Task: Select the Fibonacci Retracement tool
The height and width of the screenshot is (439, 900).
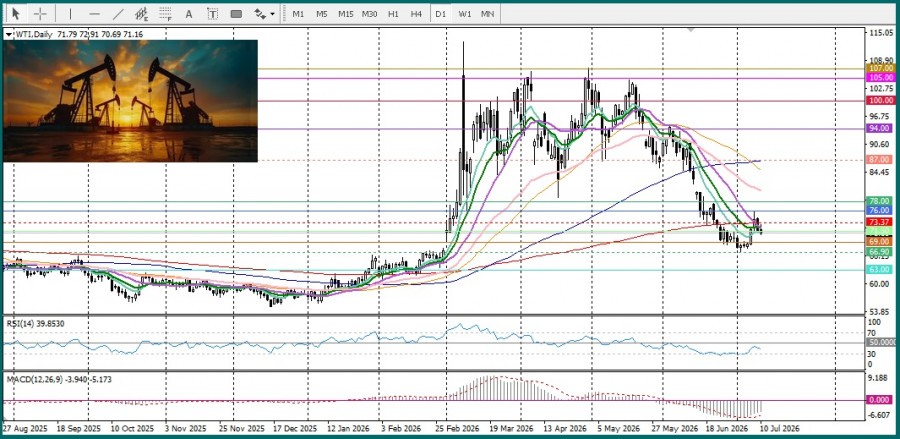Action: (x=165, y=13)
